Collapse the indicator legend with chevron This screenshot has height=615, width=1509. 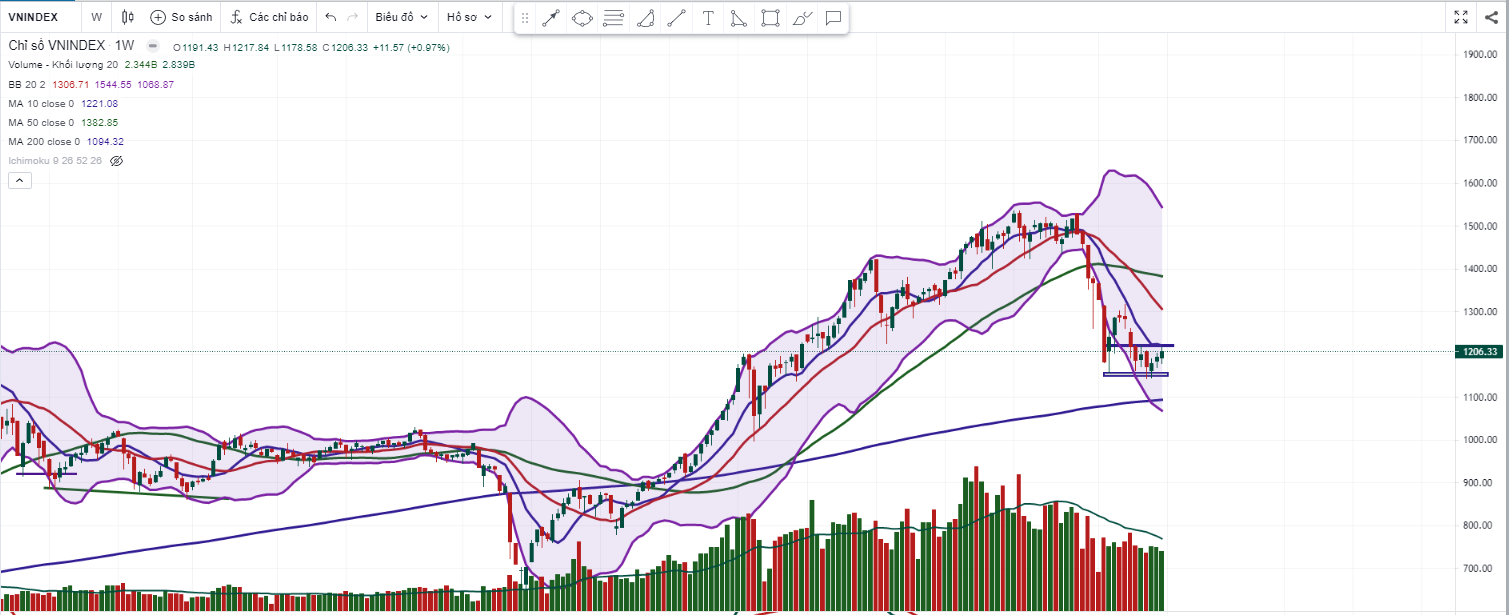pyautogui.click(x=20, y=180)
